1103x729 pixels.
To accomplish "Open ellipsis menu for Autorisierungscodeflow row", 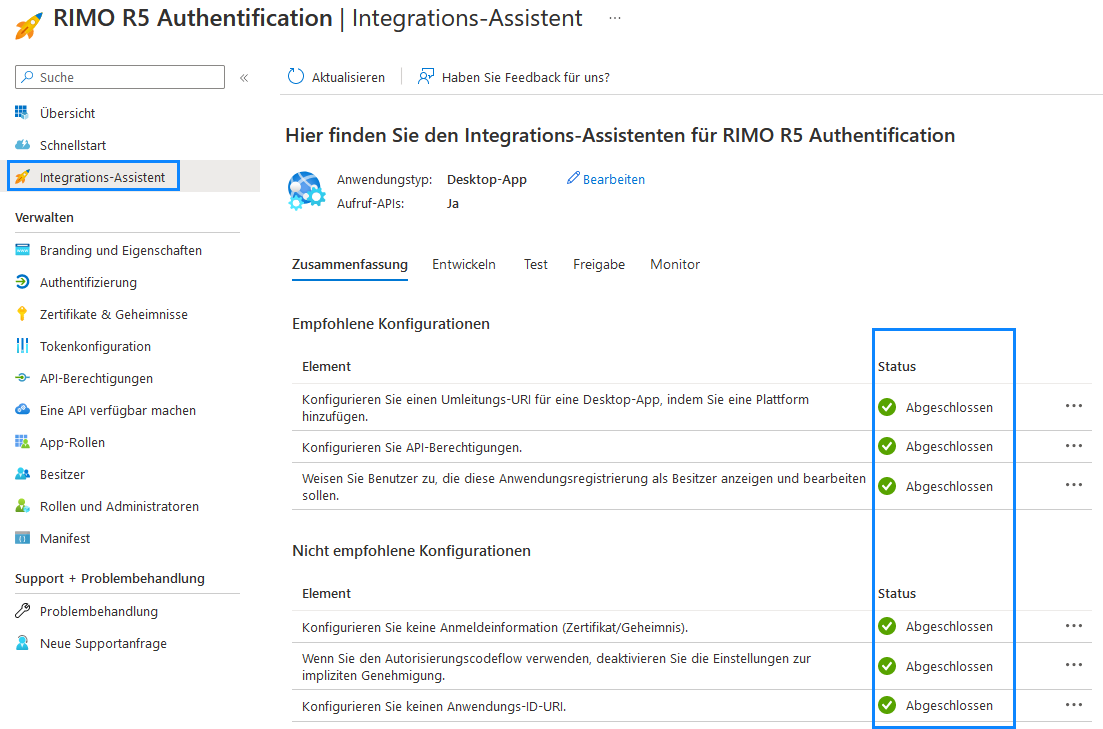I will click(1073, 665).
